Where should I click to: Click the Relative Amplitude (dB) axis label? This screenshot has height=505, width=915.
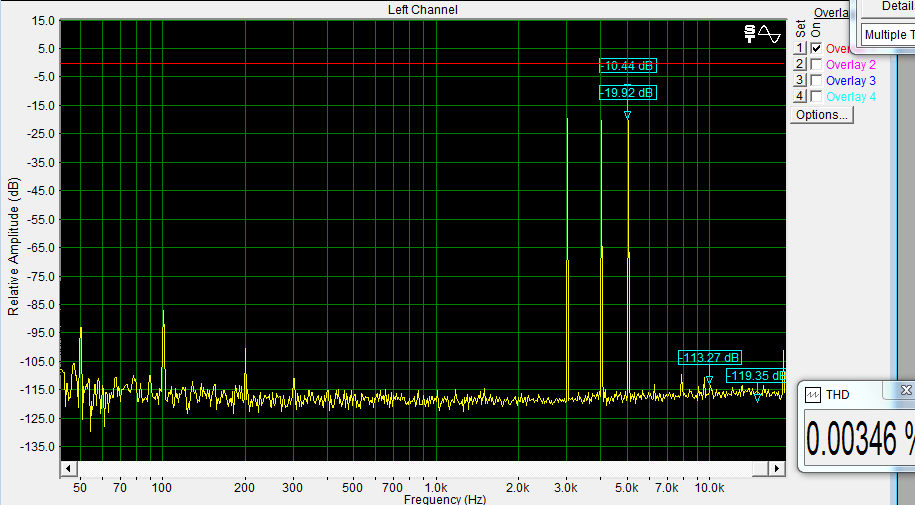13,246
